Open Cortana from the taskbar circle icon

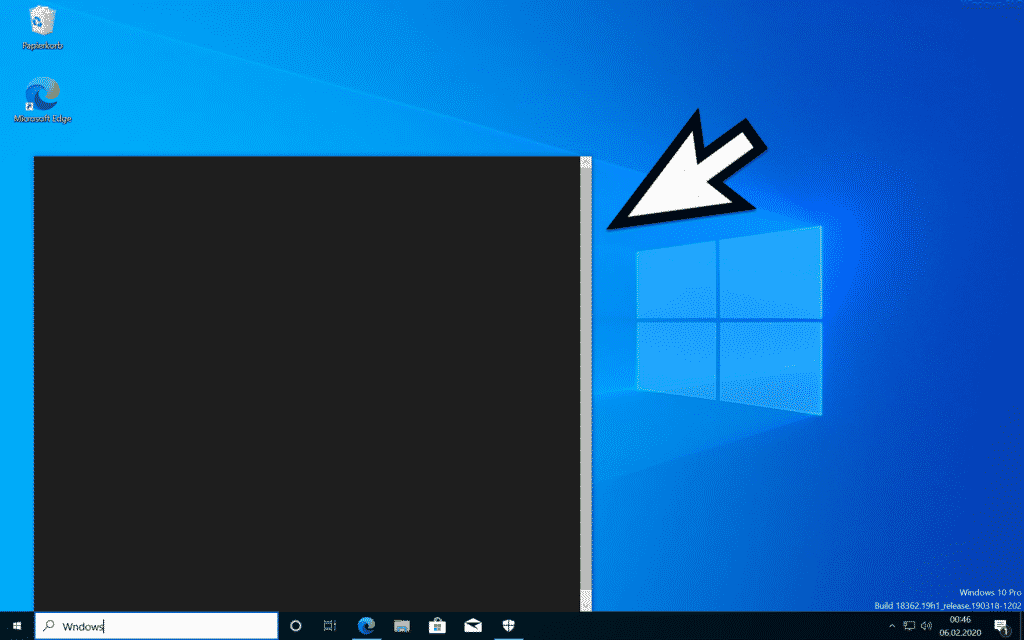coord(295,626)
